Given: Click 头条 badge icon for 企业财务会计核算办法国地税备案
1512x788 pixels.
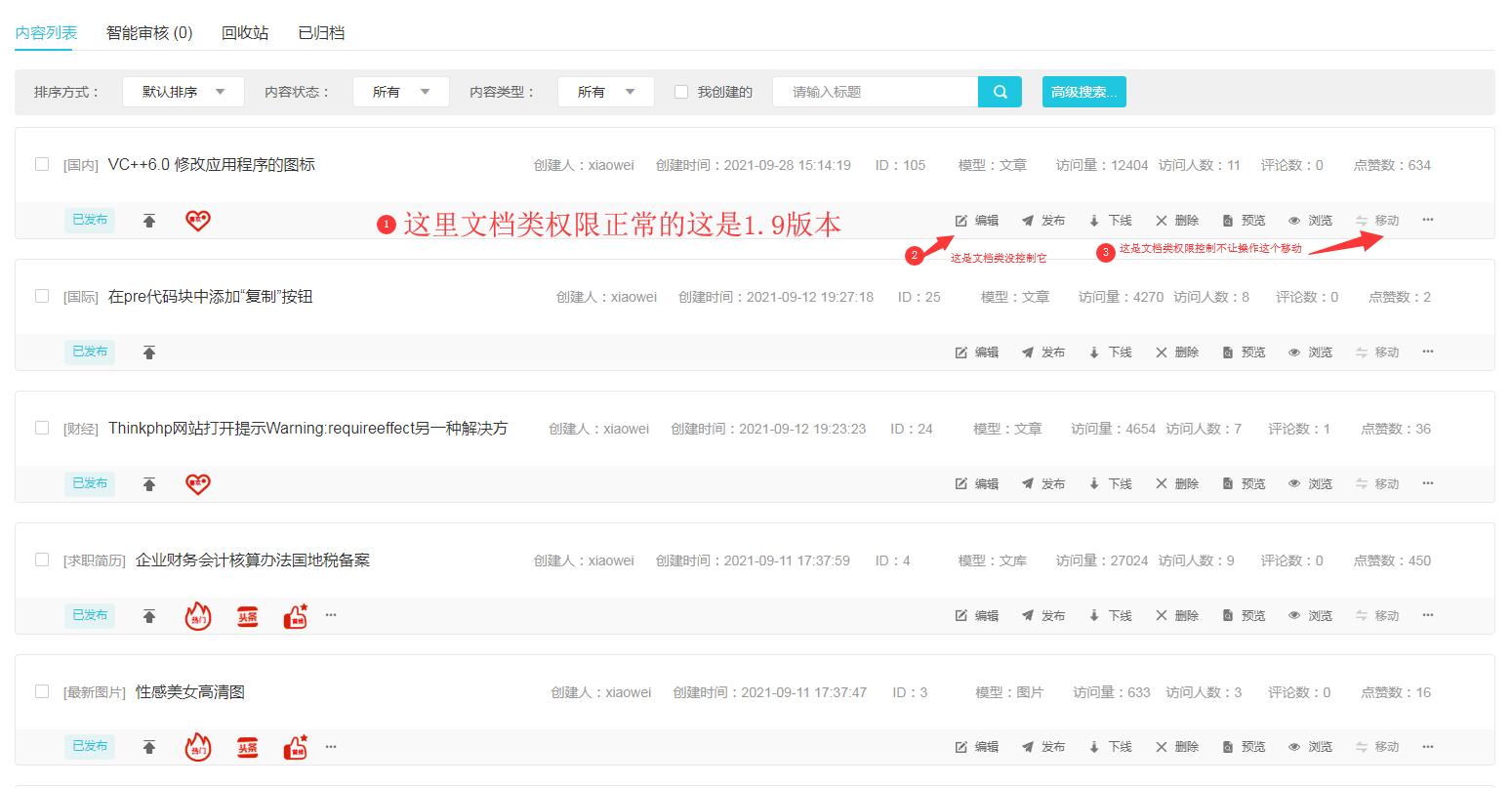Looking at the screenshot, I should (x=248, y=616).
